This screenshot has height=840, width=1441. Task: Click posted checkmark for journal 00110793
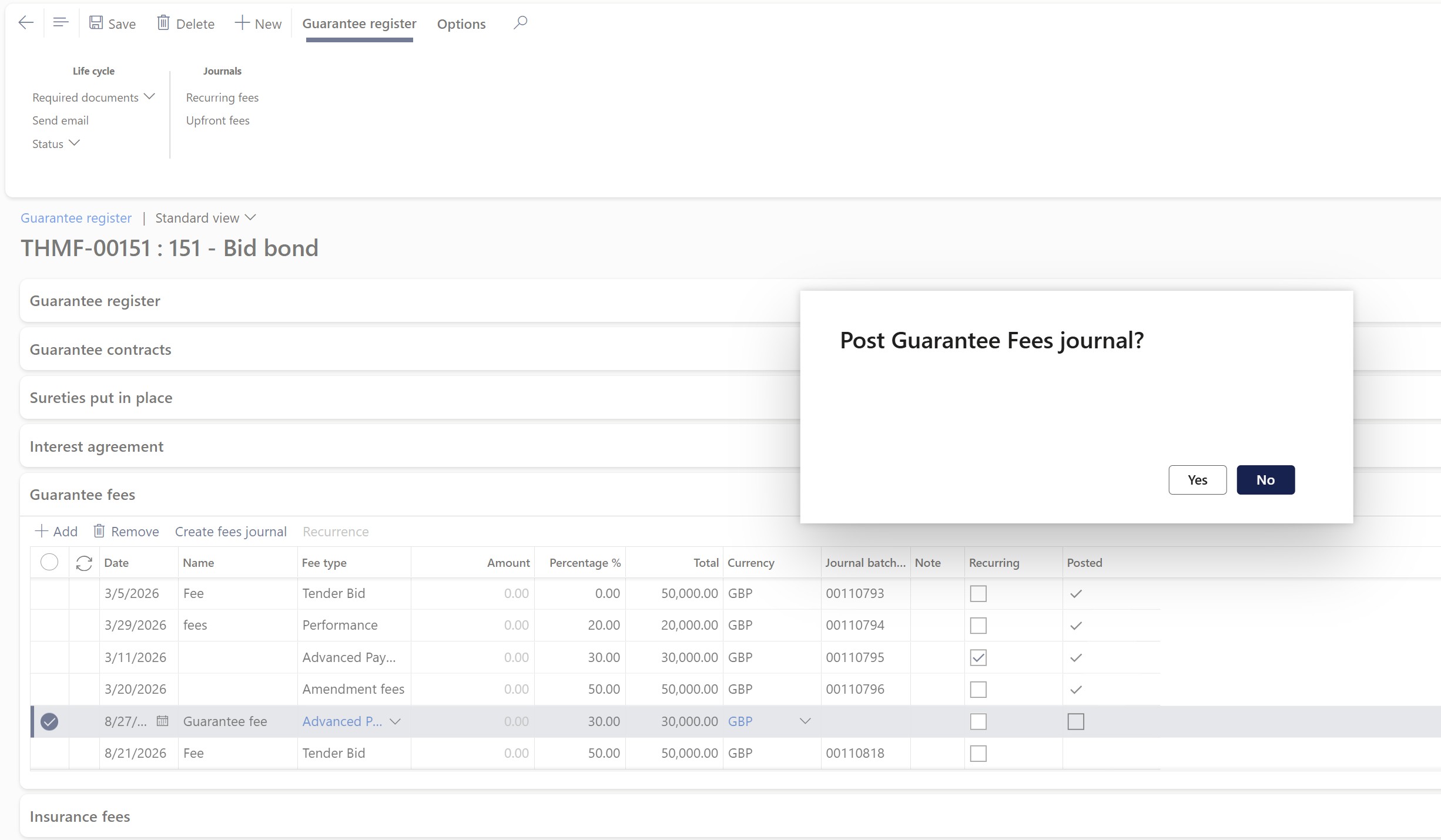1076,594
